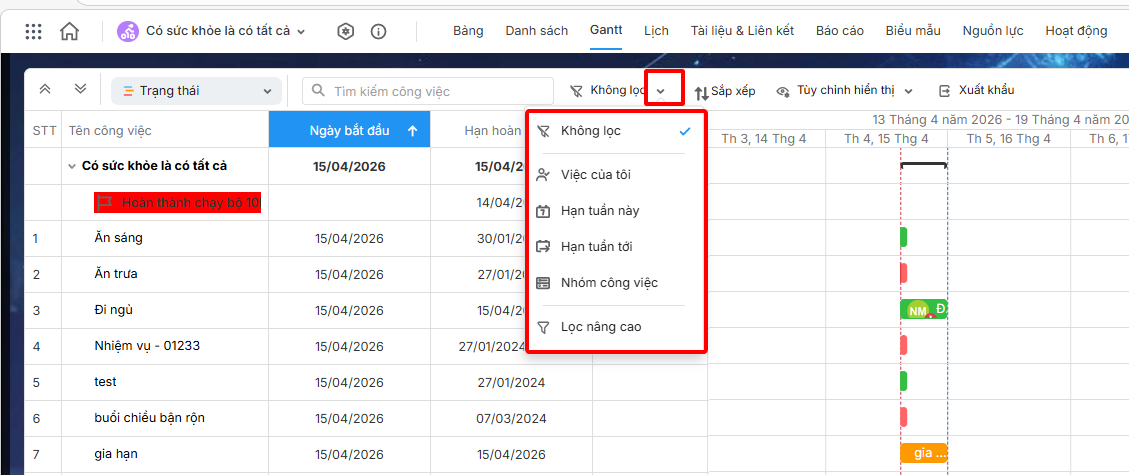The height and width of the screenshot is (475, 1129).
Task: Select Không lọc in the filter menu
Action: [x=615, y=132]
